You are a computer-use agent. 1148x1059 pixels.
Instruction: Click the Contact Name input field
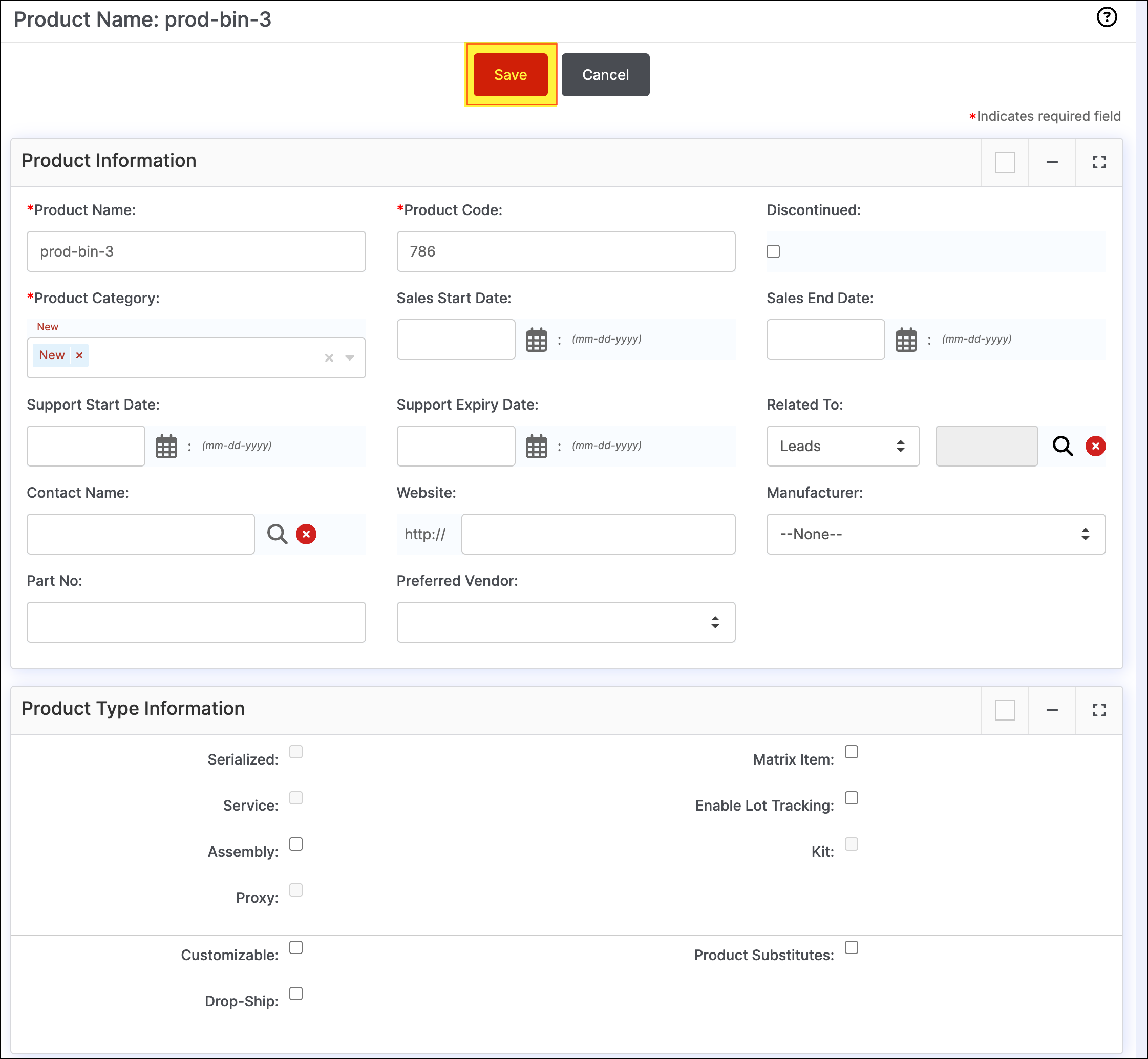(x=140, y=534)
